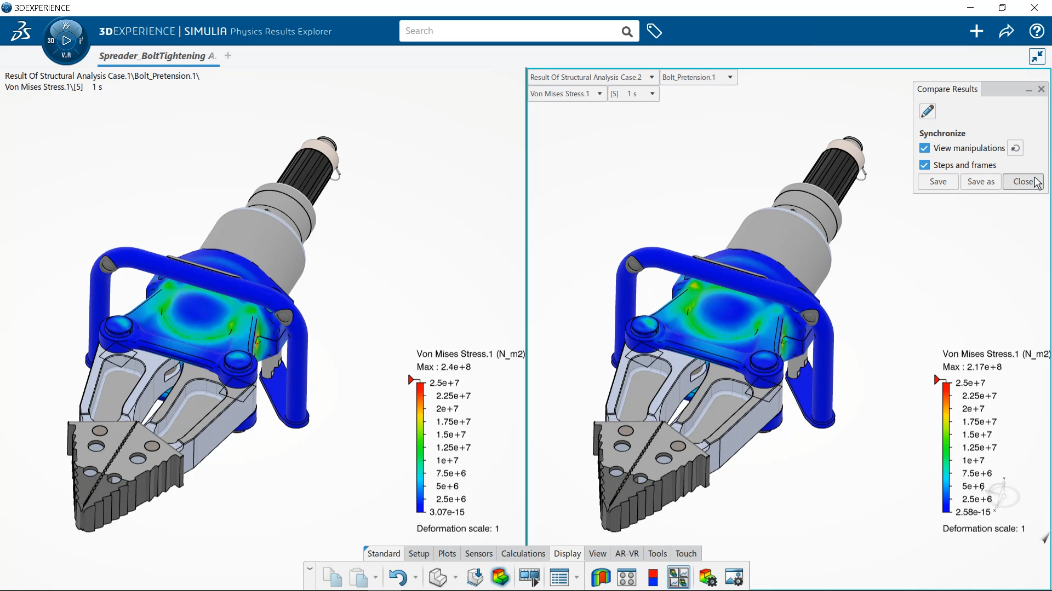The image size is (1052, 591).
Task: Click the sectioned contour plot icon
Action: pos(600,577)
